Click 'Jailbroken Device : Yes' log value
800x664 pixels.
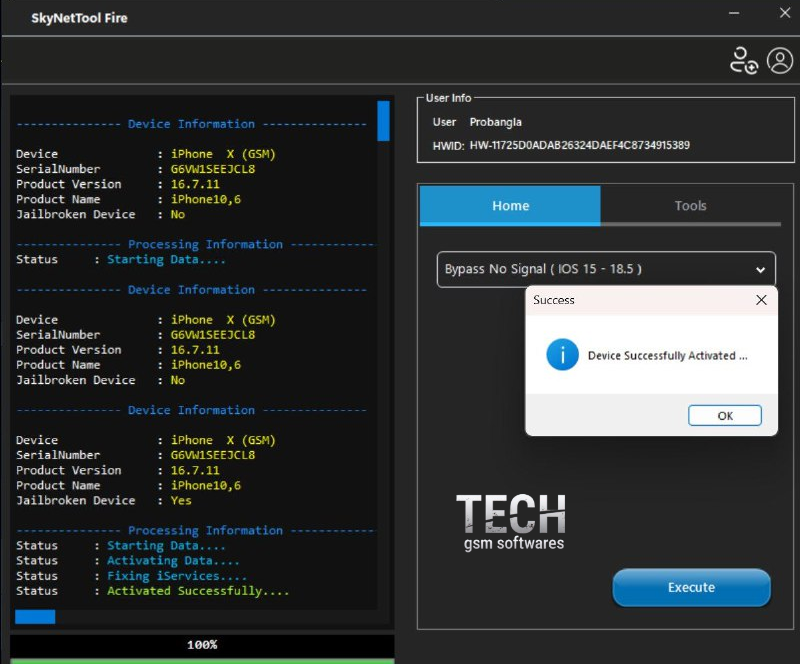181,500
